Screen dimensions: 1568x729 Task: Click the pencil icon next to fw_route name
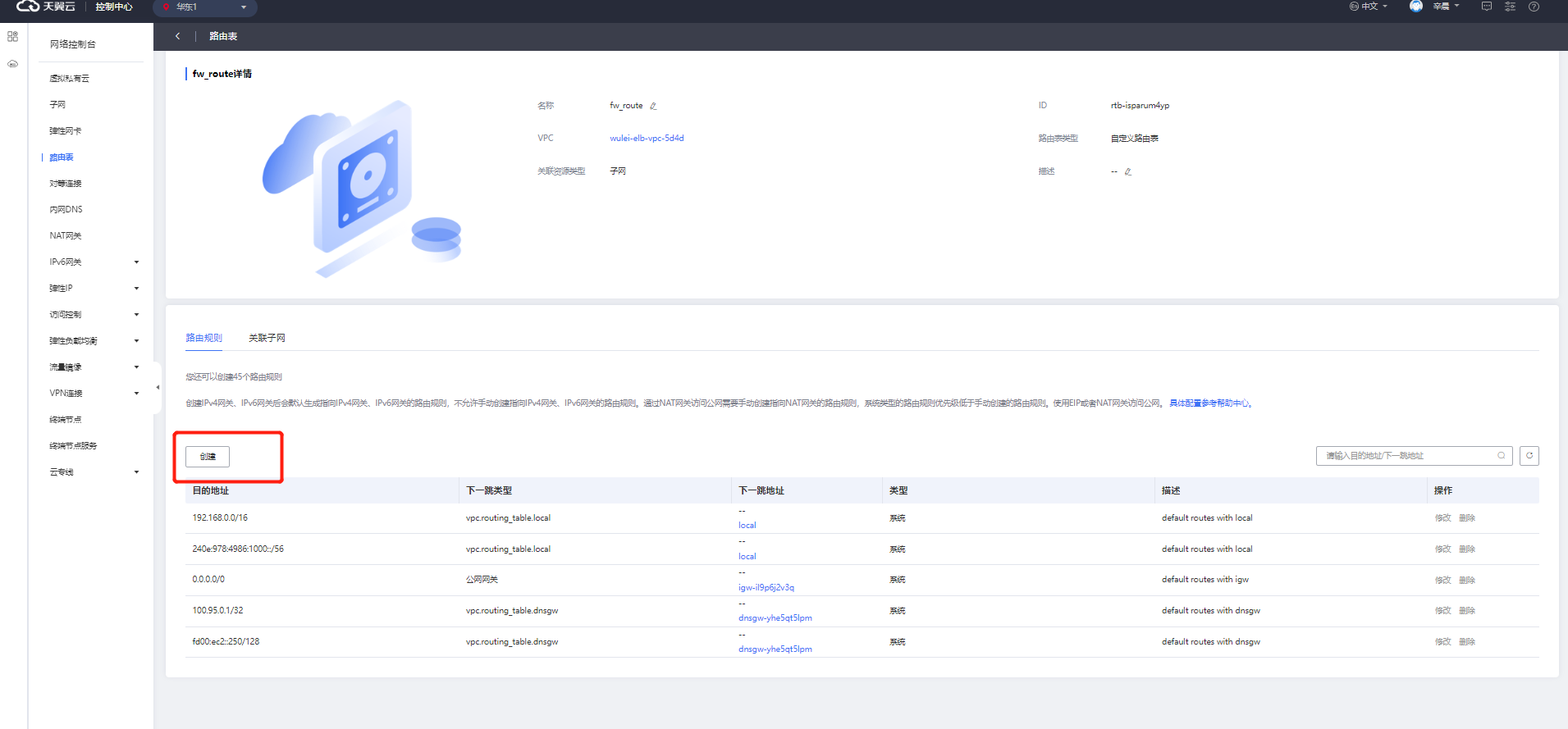point(653,106)
